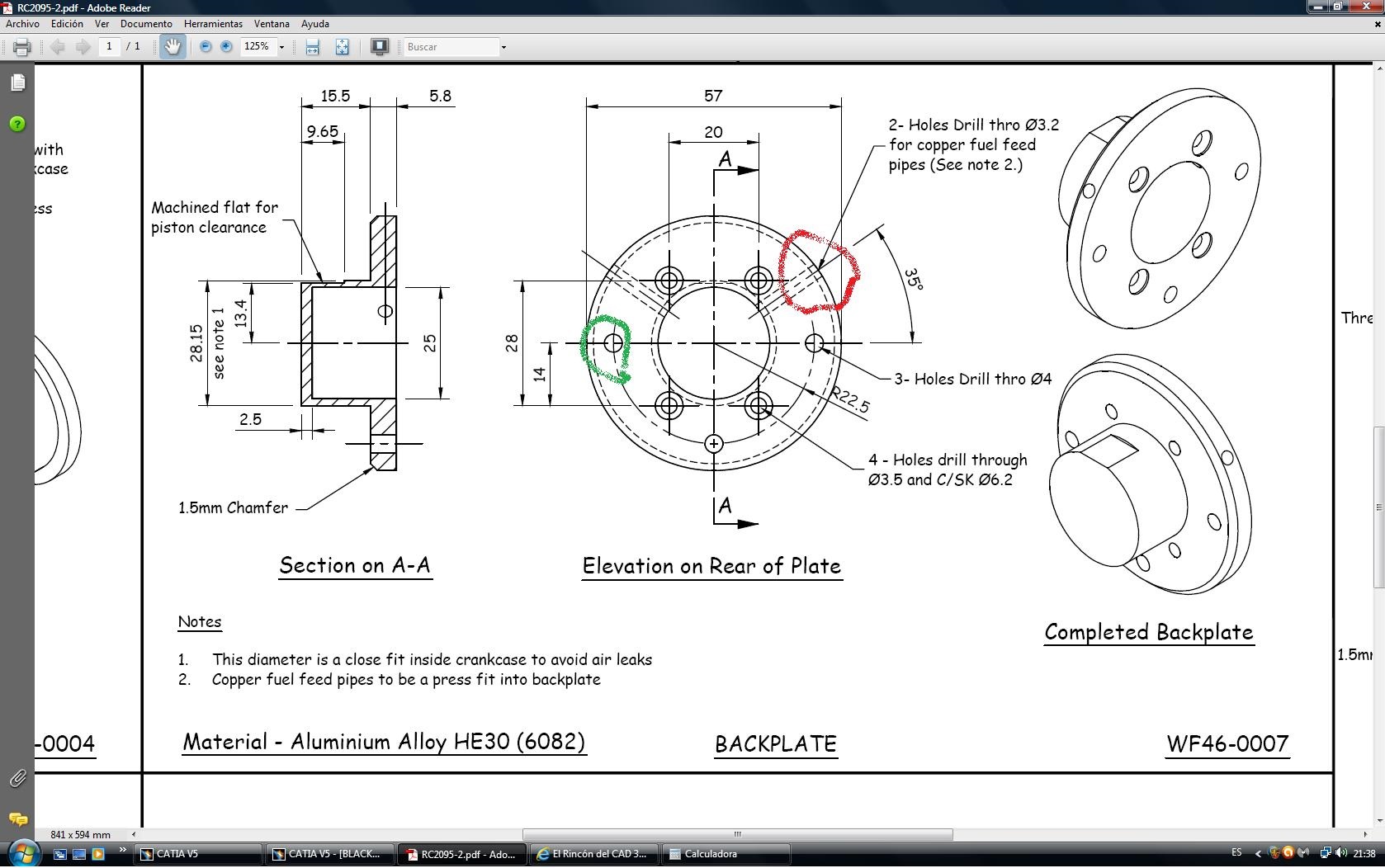This screenshot has height=868, width=1385.
Task: Open the Archivo menu
Action: [x=22, y=24]
